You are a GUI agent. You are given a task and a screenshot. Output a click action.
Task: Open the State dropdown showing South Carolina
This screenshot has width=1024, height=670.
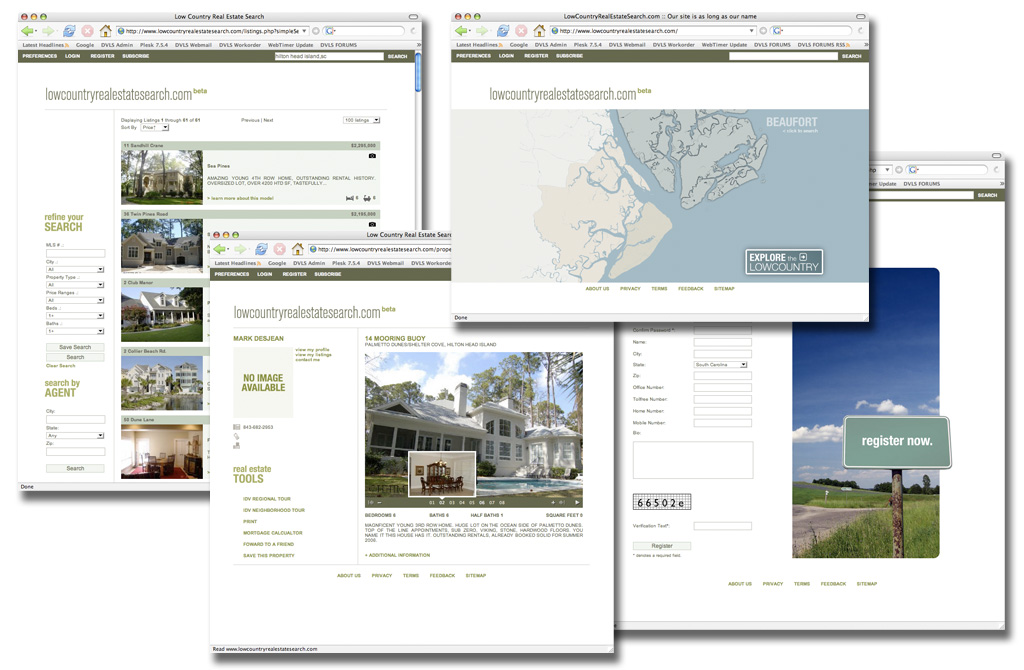tap(721, 365)
